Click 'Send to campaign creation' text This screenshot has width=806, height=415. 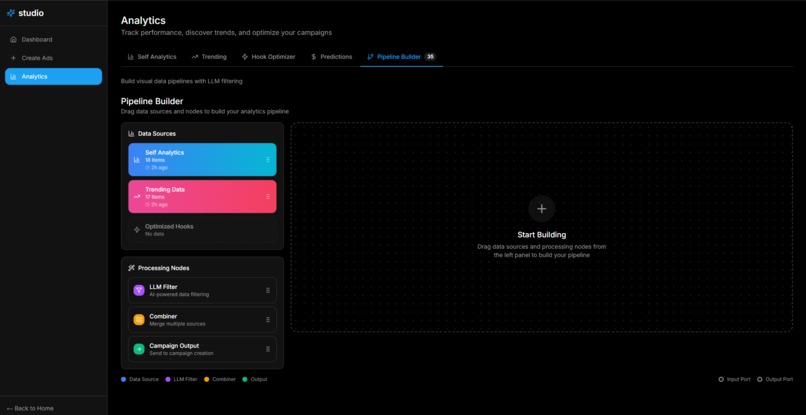pos(181,353)
